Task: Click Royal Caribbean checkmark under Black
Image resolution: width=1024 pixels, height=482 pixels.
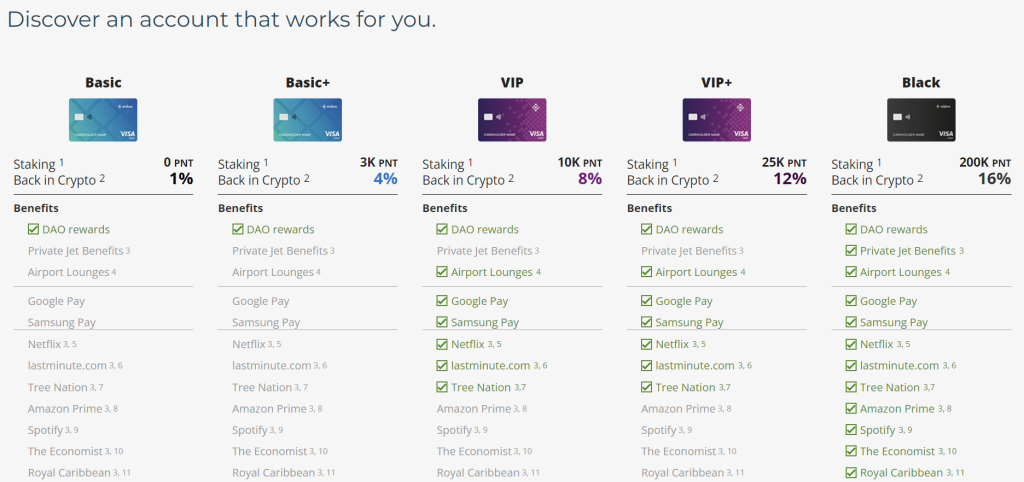Action: (852, 473)
